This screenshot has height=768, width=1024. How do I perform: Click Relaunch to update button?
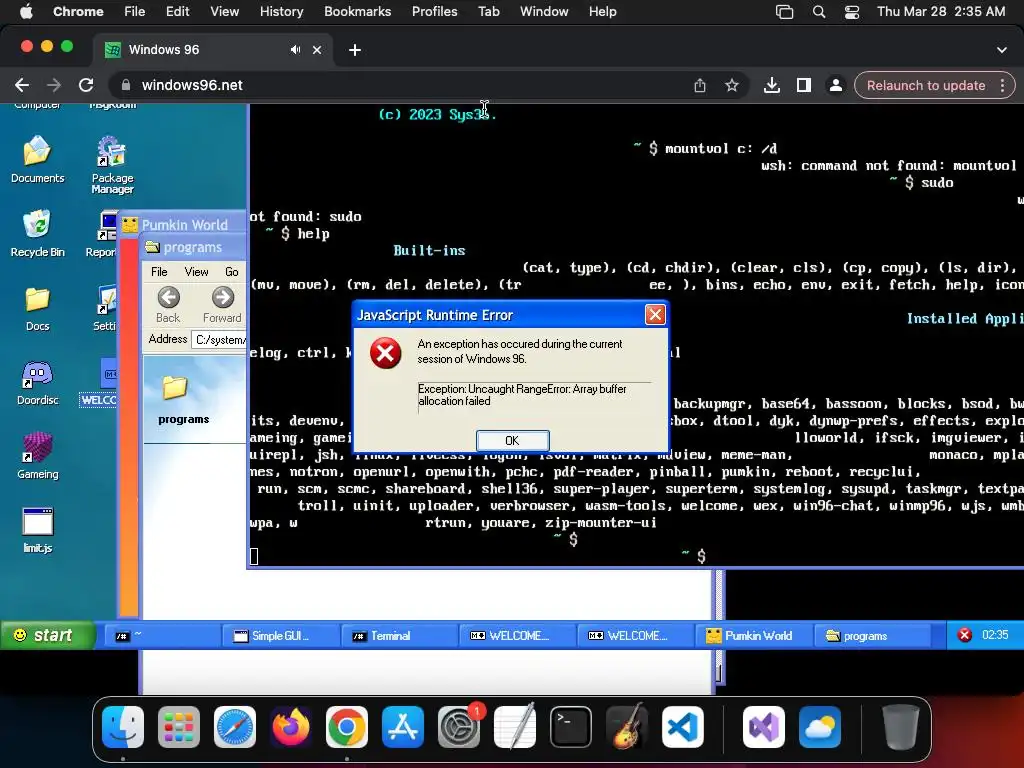925,86
